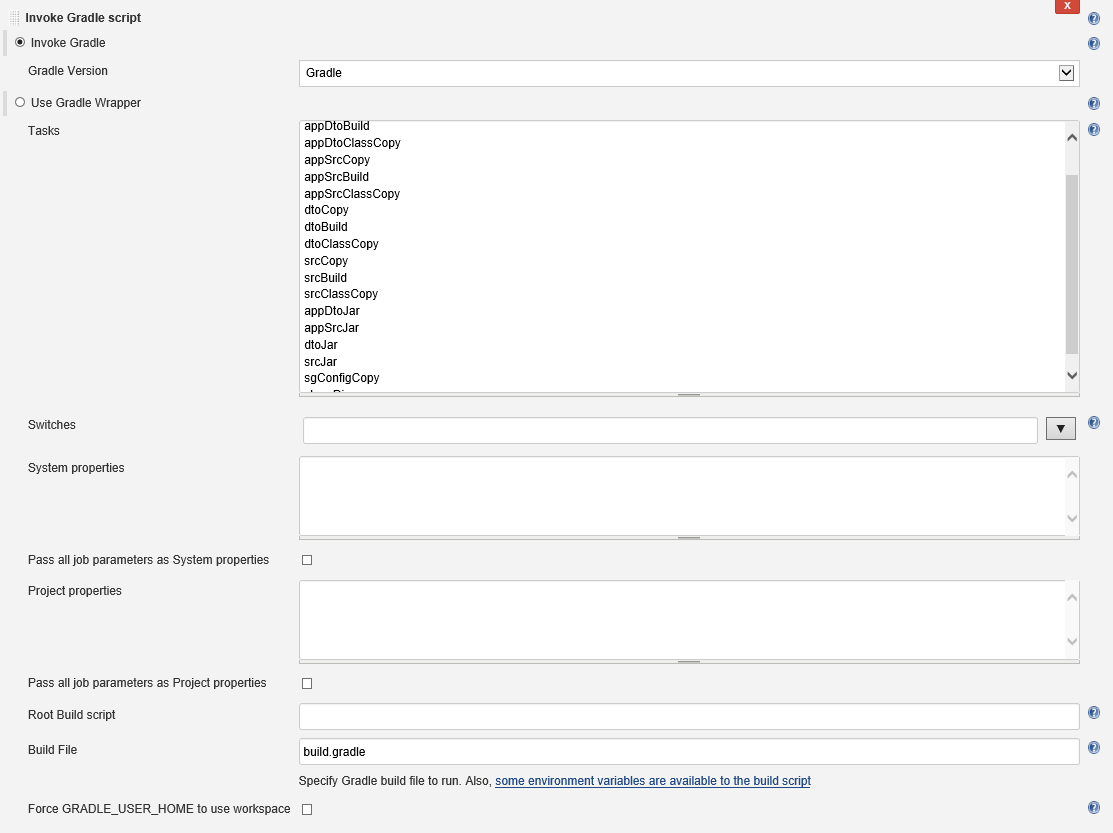Click dtoCopy task line
This screenshot has width=1113, height=833.
[326, 210]
